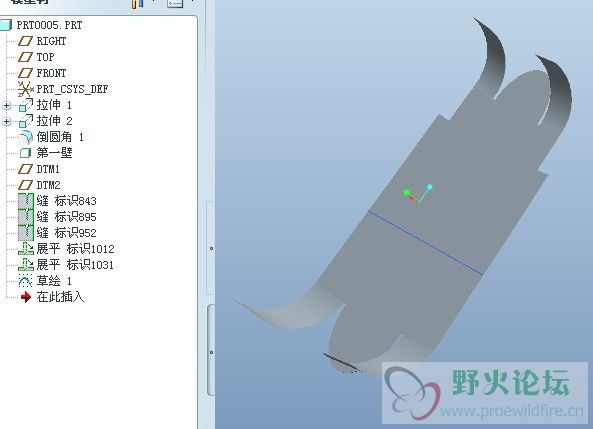The height and width of the screenshot is (429, 593).
Task: Click the 展平 标识1012 unbend icon
Action: point(26,249)
